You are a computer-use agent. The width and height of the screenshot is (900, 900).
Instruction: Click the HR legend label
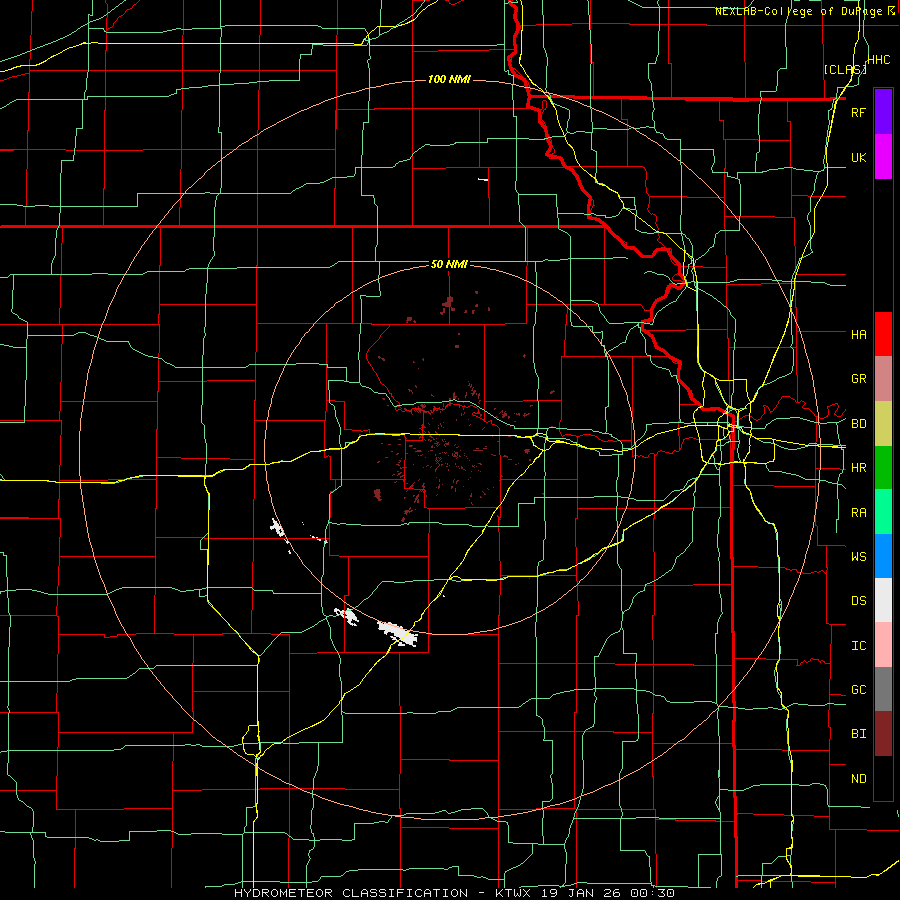click(x=858, y=468)
